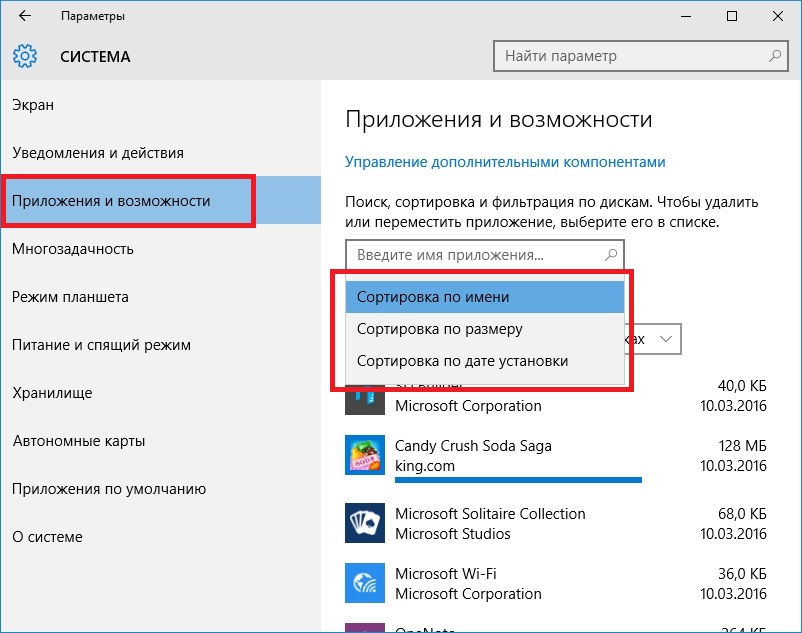Select the Microsoft Wi-Fi app icon

[x=365, y=583]
